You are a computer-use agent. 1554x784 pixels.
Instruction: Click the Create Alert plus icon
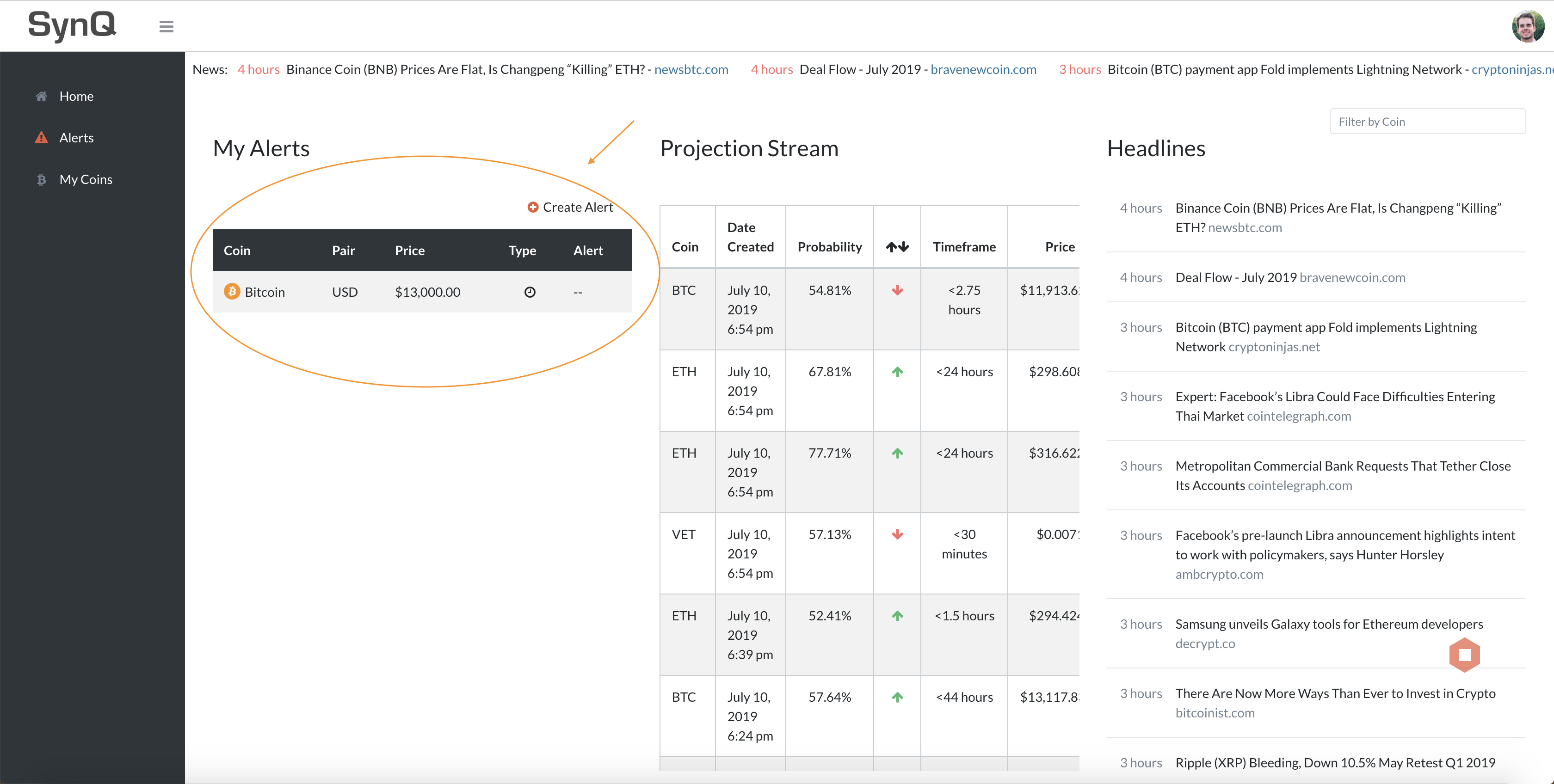[533, 207]
